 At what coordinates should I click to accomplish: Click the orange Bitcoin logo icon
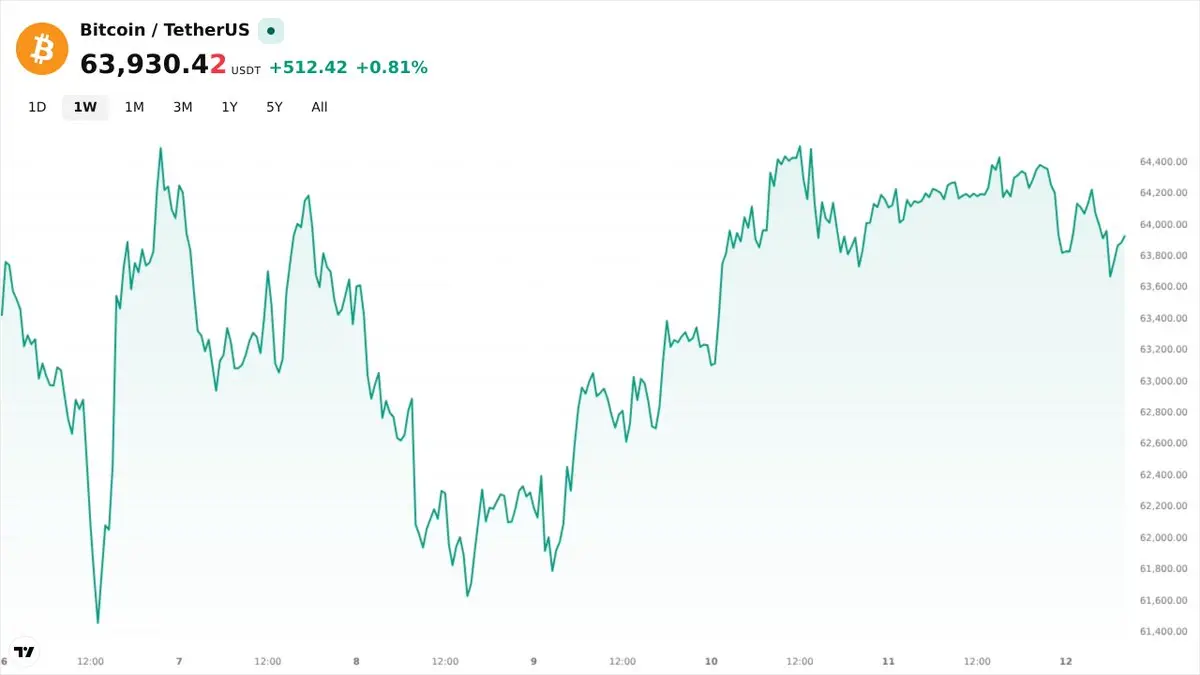pos(42,48)
